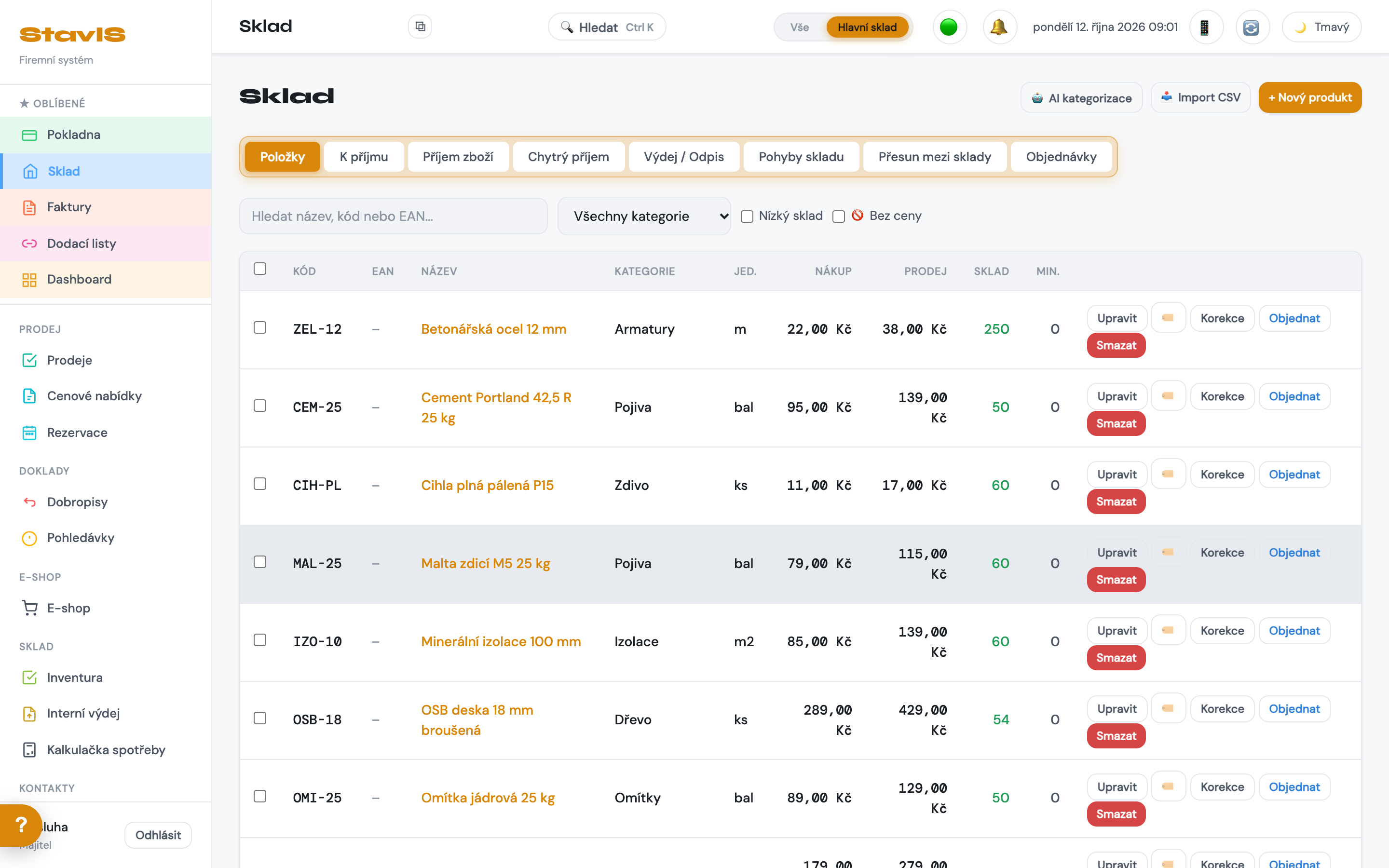
Task: Click the label tag icon for IZO-10 row
Action: coord(1168,630)
